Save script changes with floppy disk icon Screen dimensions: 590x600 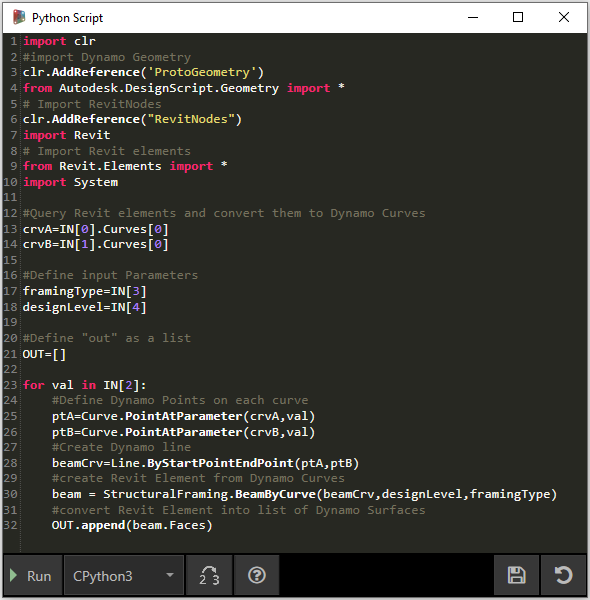click(517, 576)
